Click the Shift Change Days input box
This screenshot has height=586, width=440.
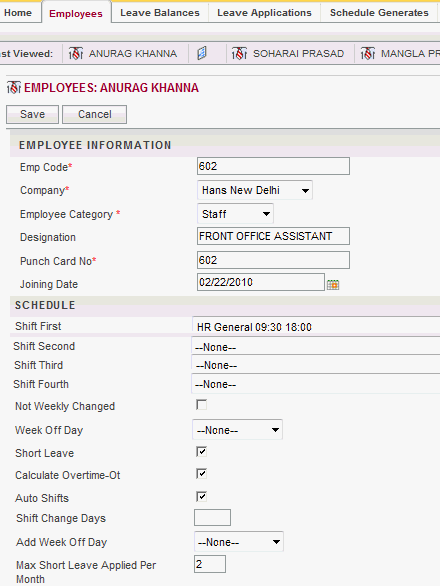click(212, 518)
